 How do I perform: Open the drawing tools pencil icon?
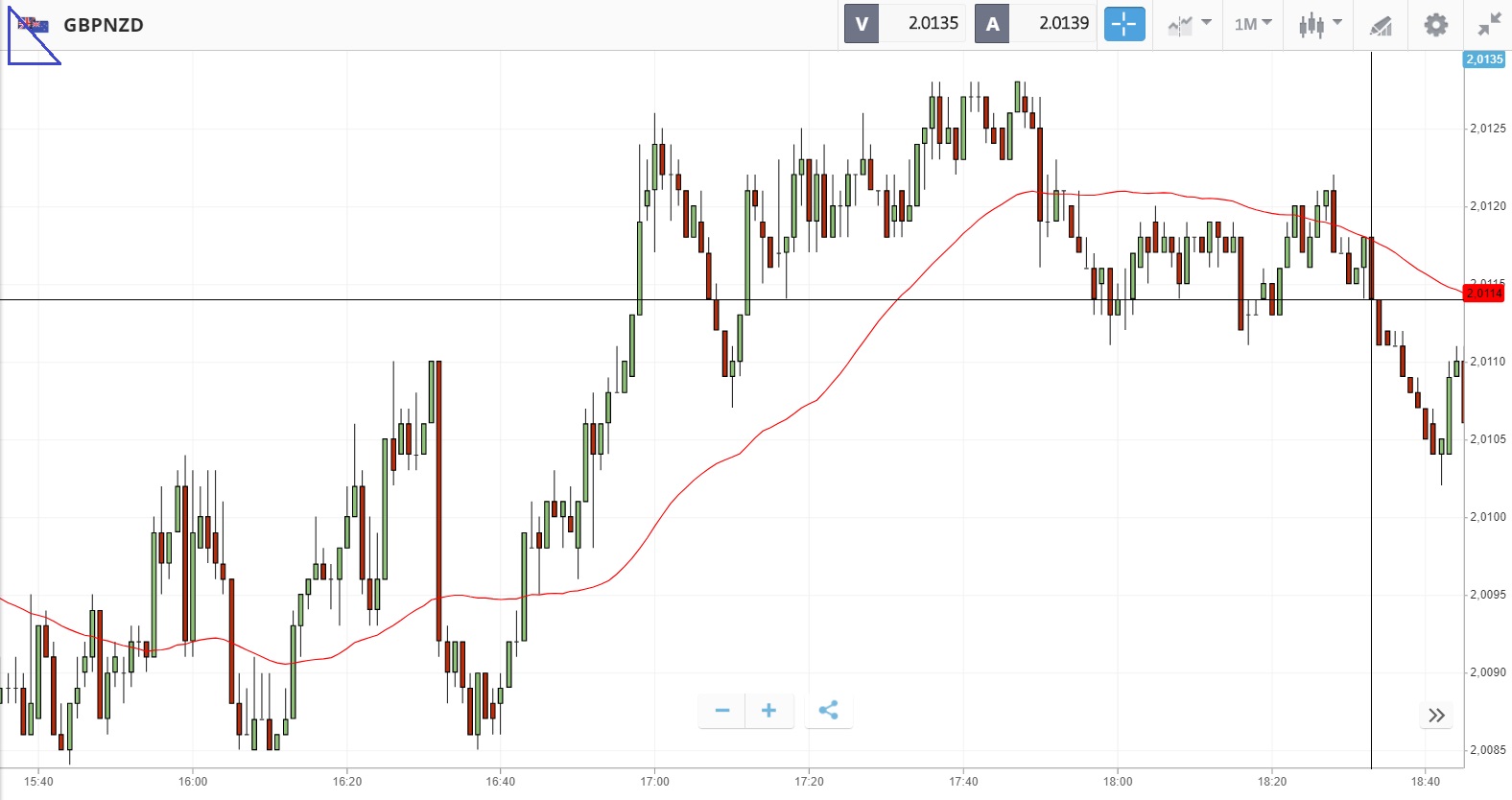pos(1381,25)
